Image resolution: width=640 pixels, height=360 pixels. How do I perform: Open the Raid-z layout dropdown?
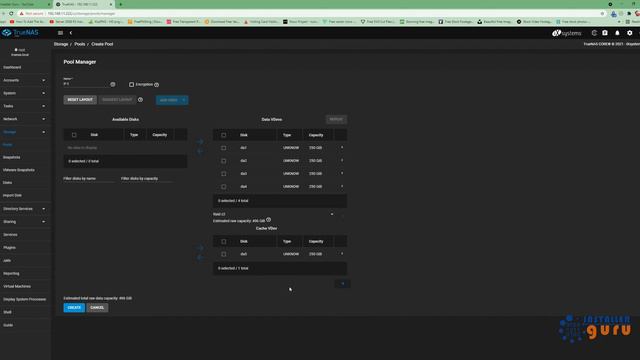[x=273, y=214]
